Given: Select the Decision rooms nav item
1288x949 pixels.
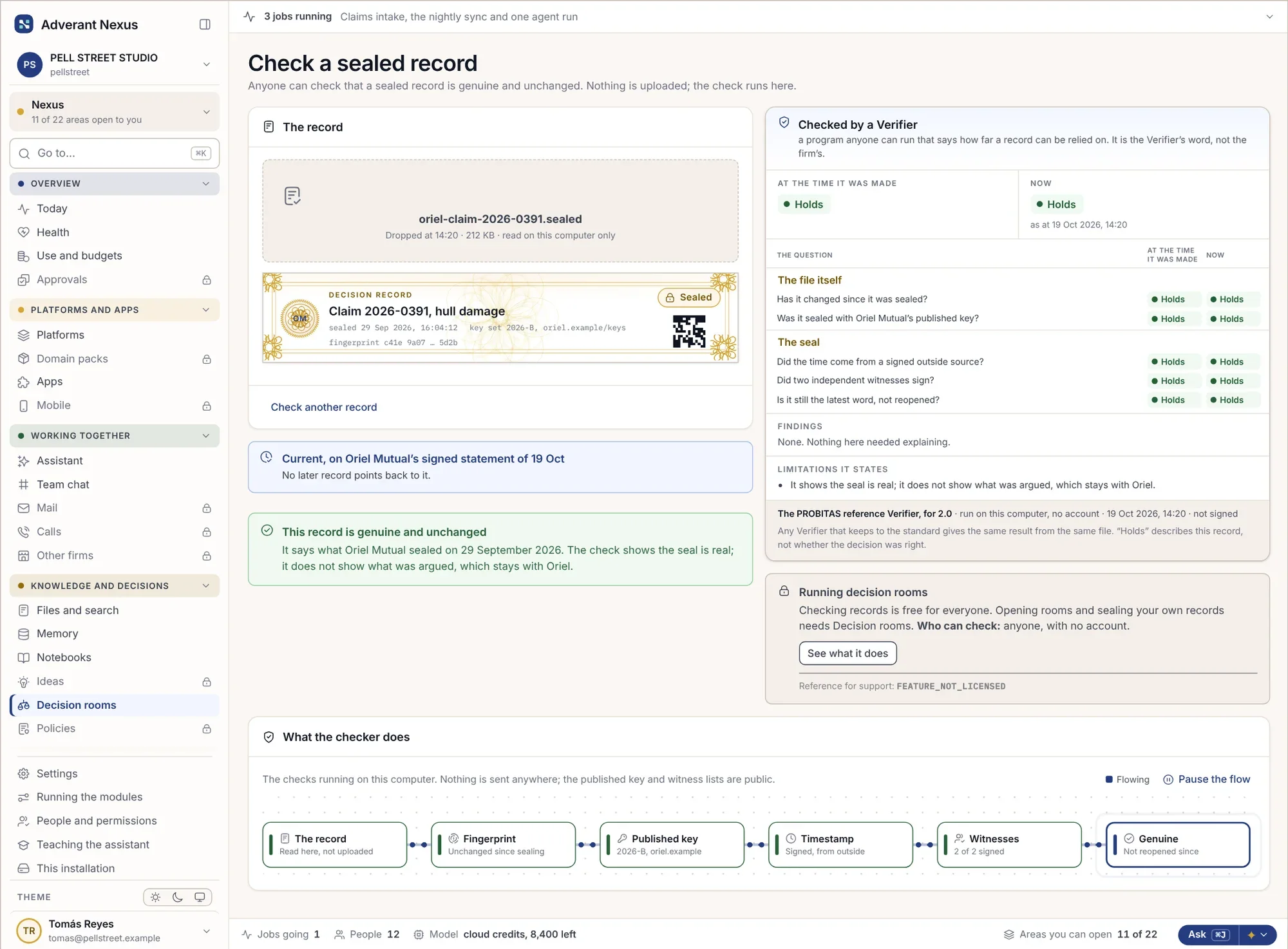Looking at the screenshot, I should [115, 705].
